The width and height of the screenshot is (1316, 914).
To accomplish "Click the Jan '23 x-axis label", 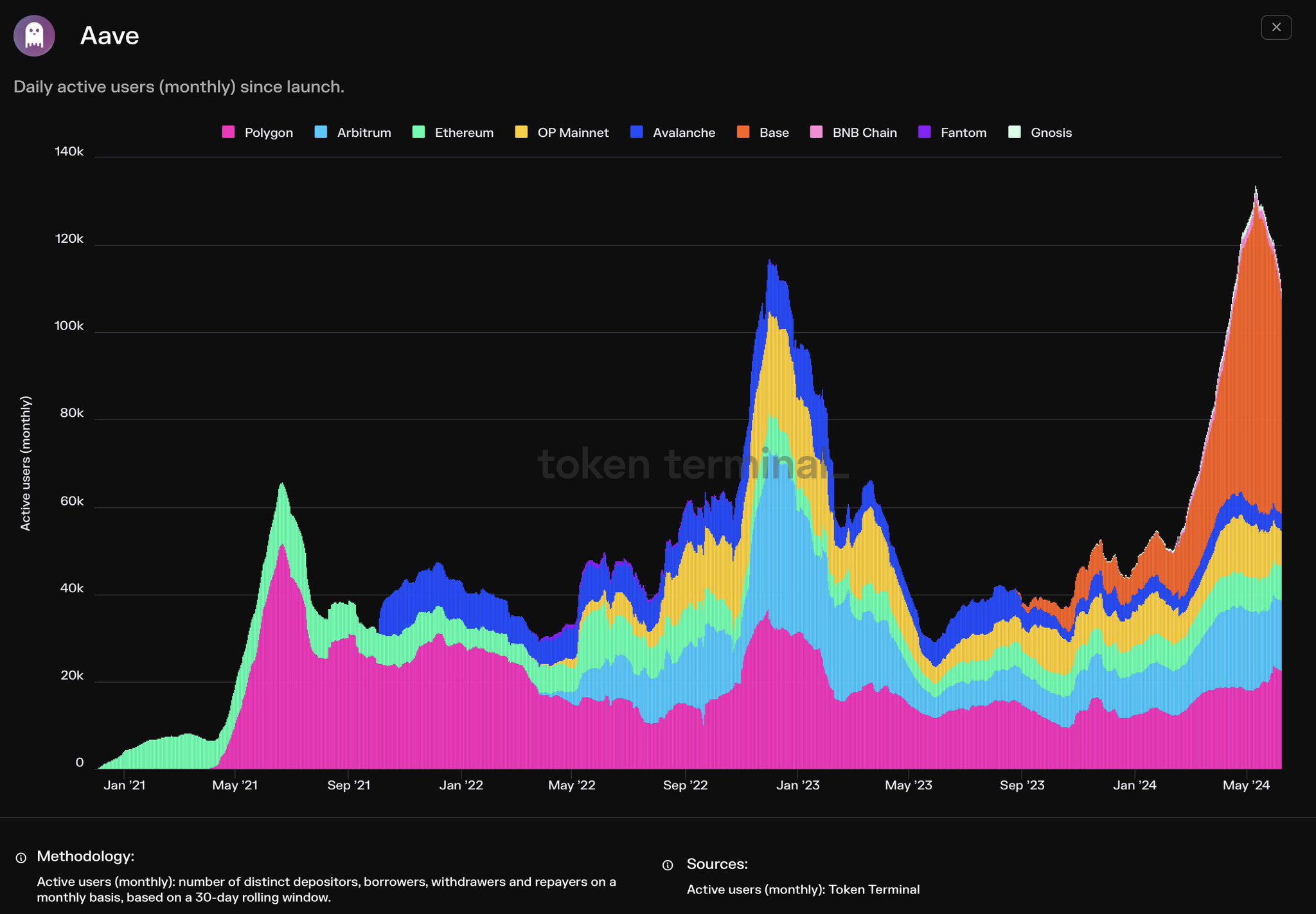I will [x=798, y=785].
